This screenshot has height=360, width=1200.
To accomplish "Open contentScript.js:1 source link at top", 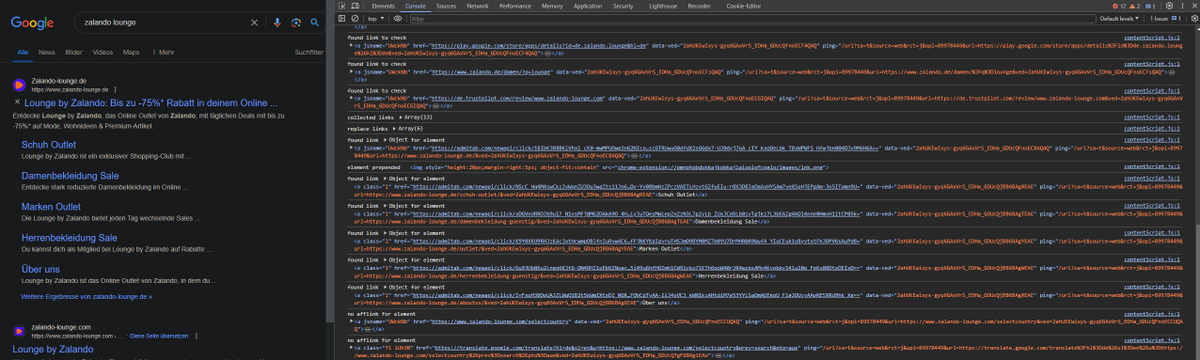I will (x=1152, y=37).
